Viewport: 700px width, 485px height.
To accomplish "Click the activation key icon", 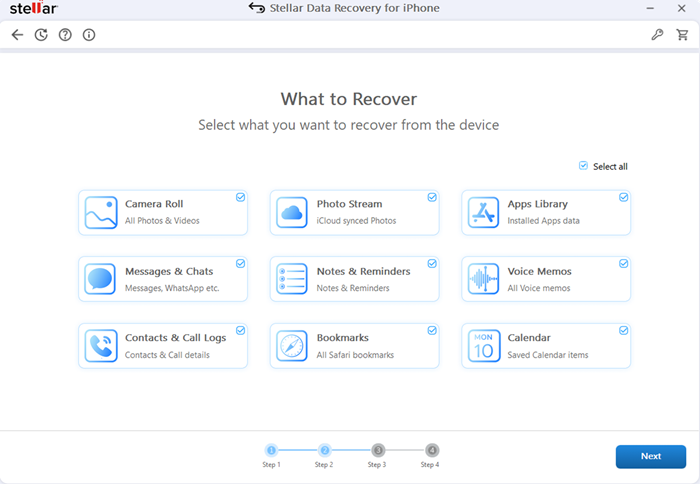I will pyautogui.click(x=657, y=35).
